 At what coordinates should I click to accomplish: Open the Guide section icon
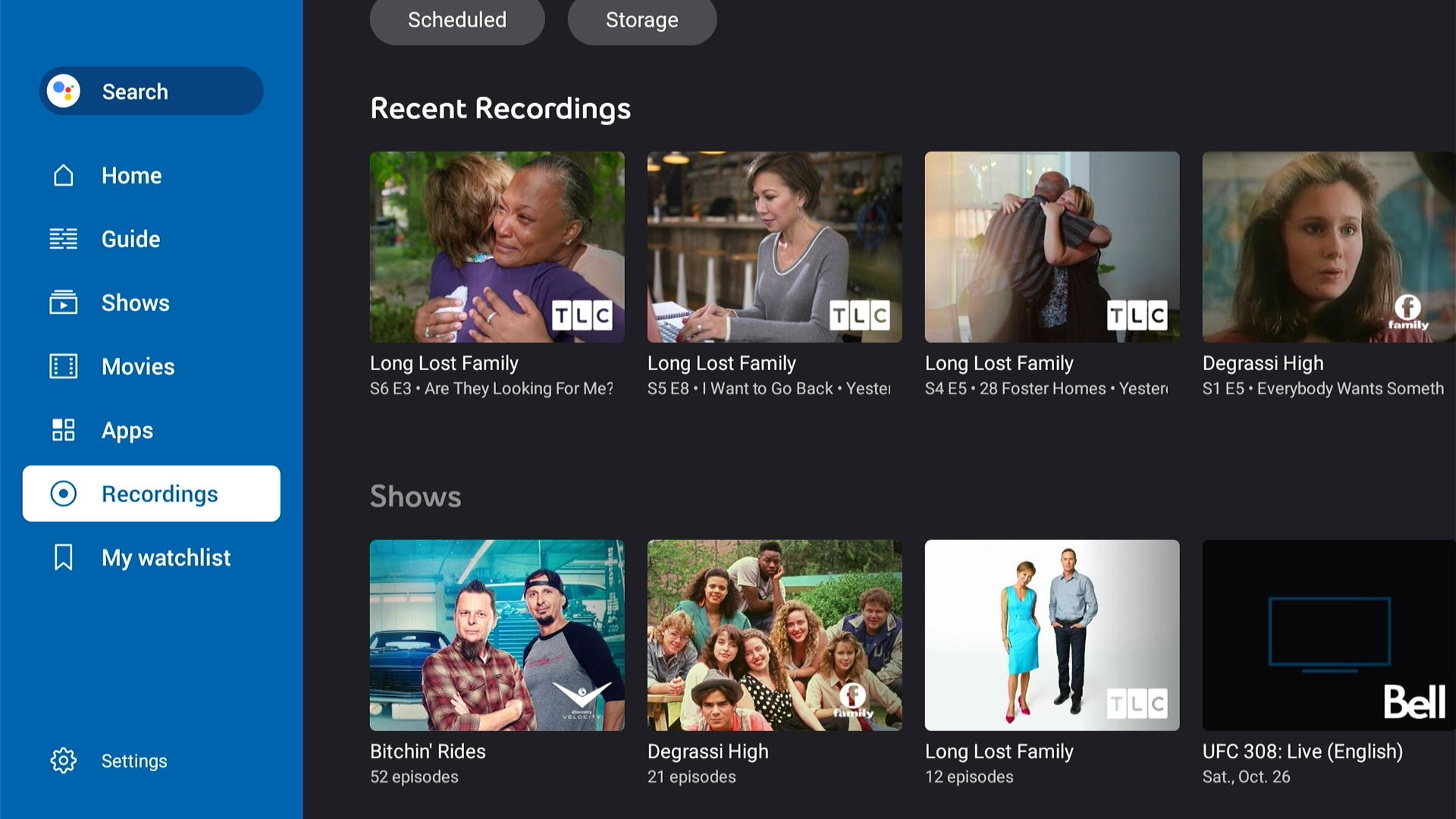tap(64, 237)
